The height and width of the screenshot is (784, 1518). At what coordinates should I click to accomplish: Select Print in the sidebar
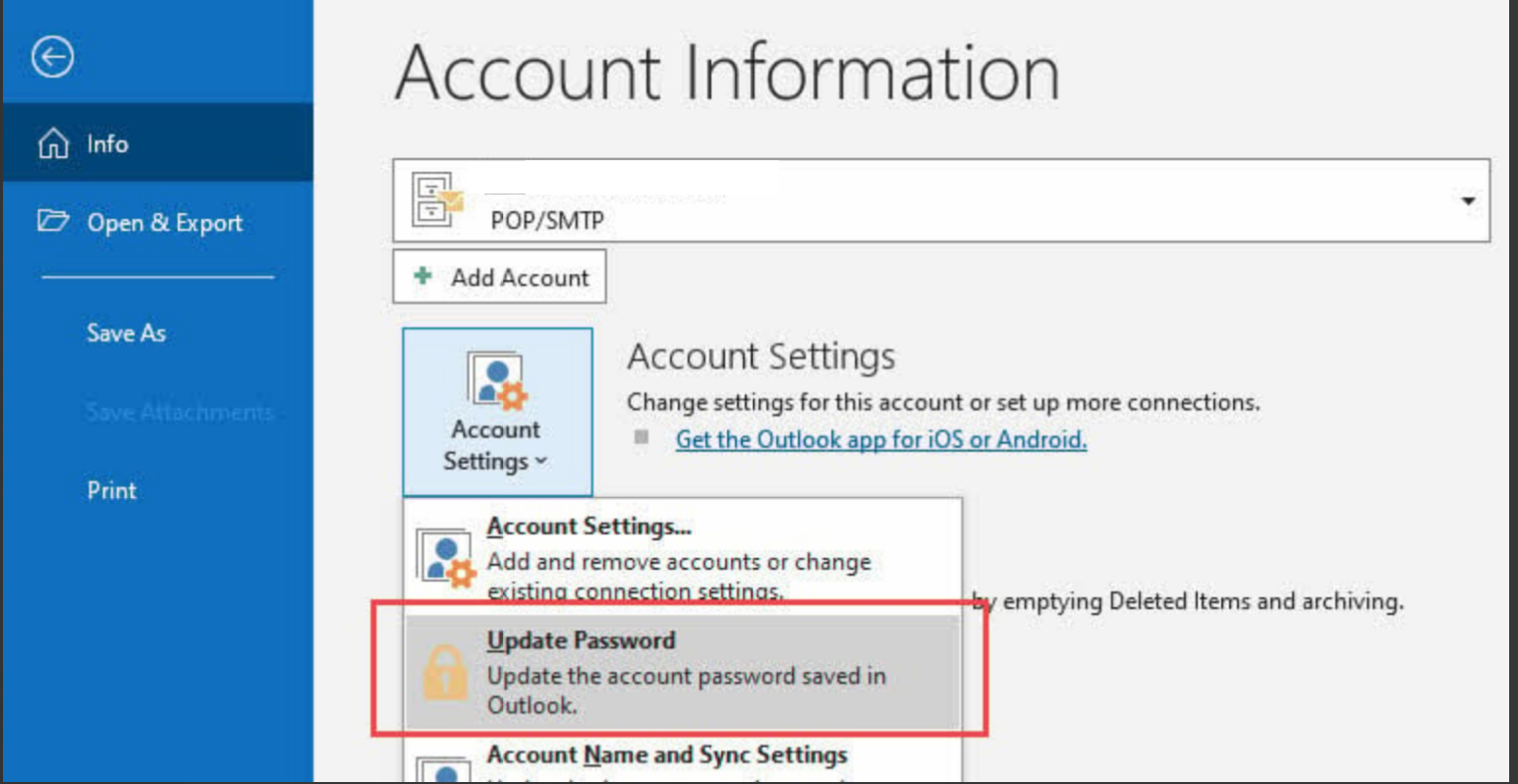pyautogui.click(x=112, y=490)
